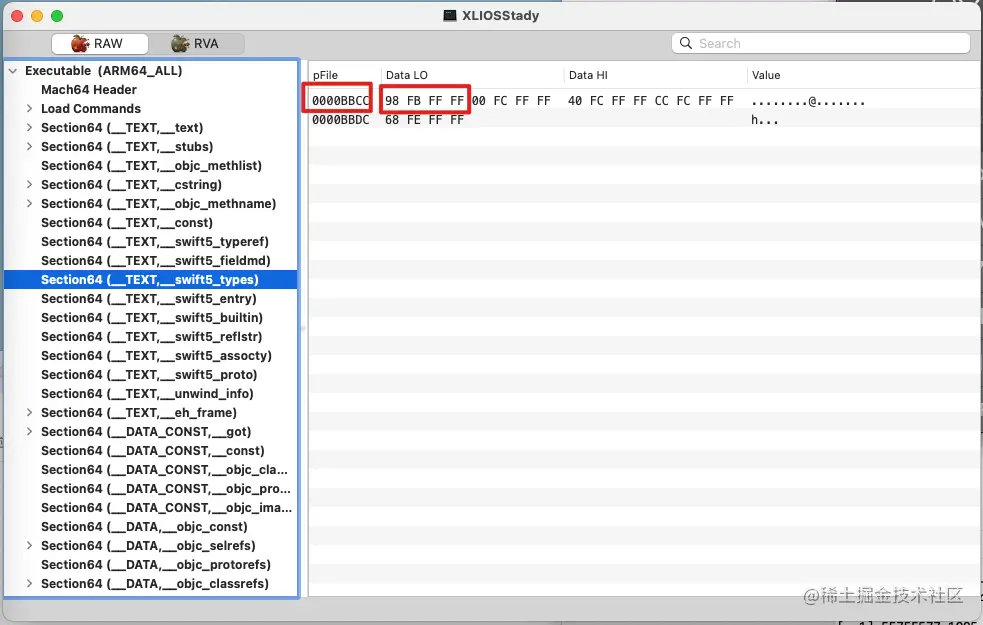Select Section64 (__TEXT,__swift5_assocty)
983x625 pixels.
[x=151, y=355]
